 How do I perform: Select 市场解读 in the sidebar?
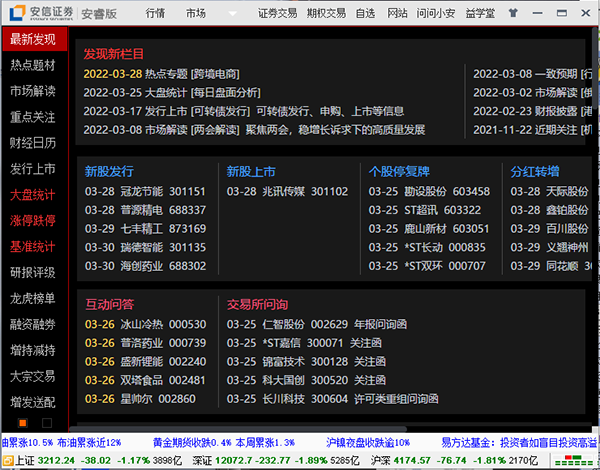tap(33, 91)
